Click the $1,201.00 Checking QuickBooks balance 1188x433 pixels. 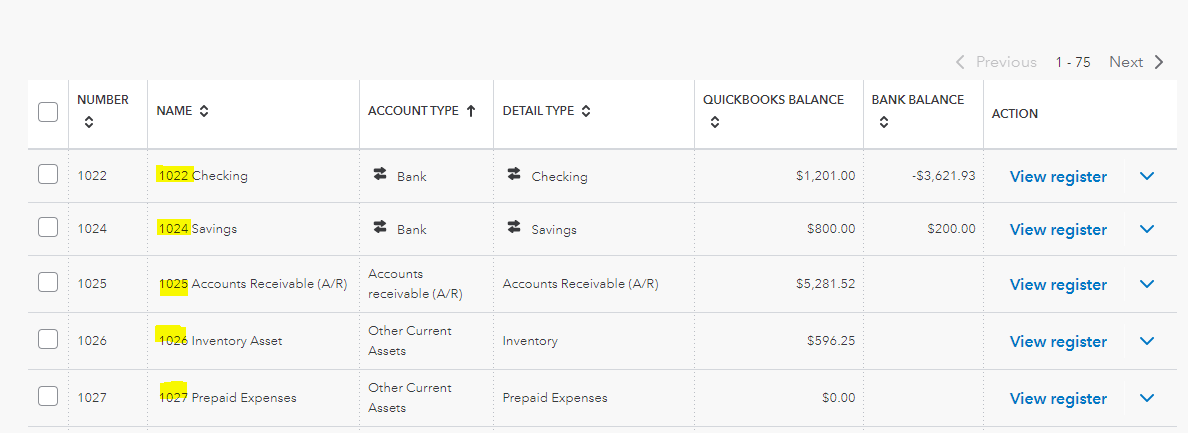coord(825,176)
